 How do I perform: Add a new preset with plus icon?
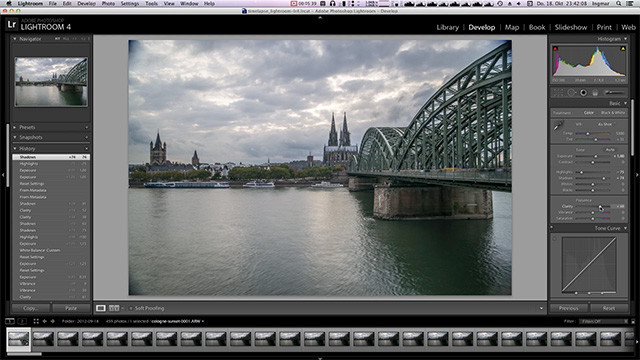[87, 127]
